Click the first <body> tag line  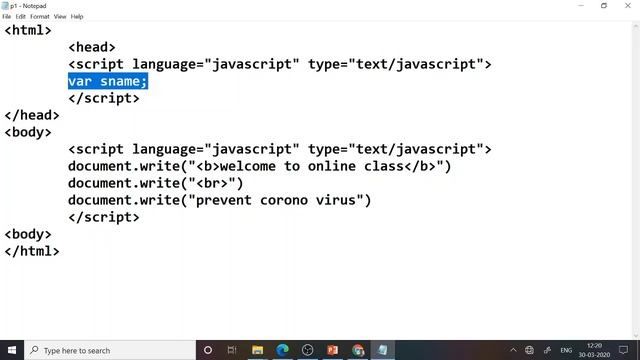tap(28, 133)
